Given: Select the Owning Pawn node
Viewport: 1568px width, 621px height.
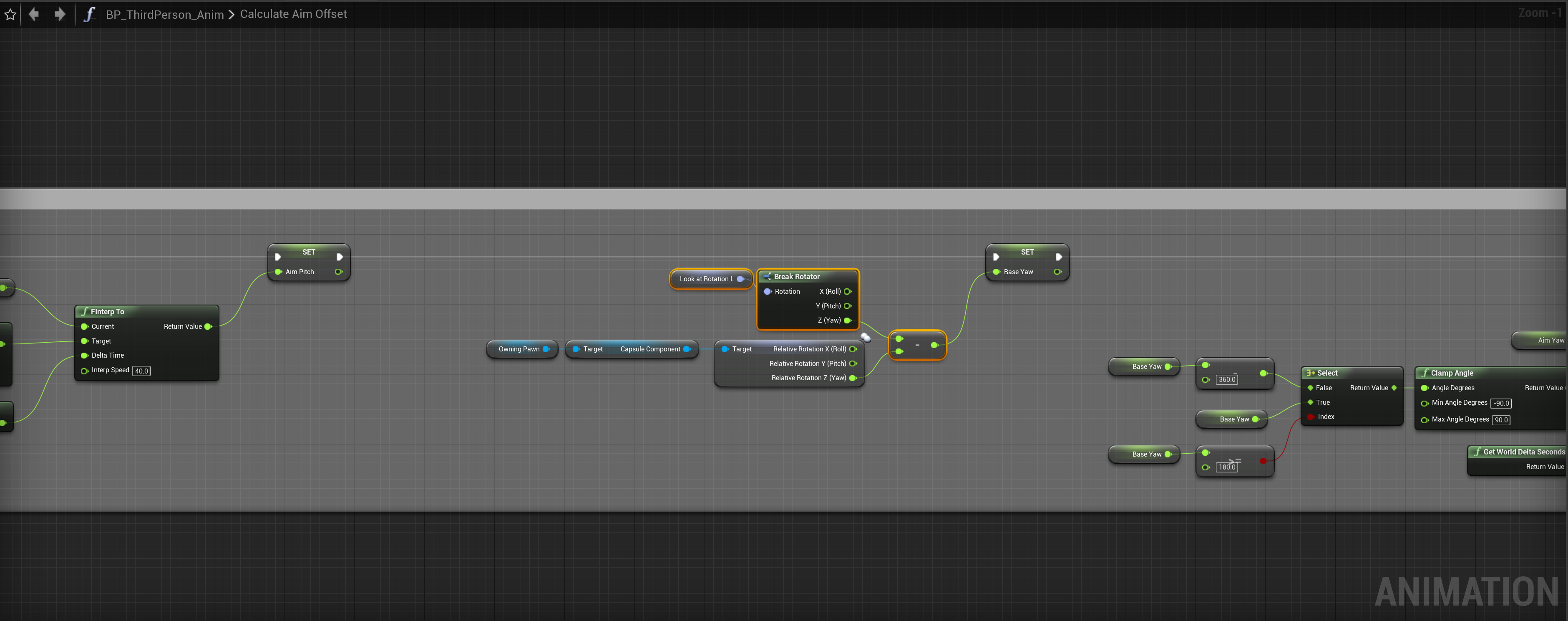Looking at the screenshot, I should pyautogui.click(x=518, y=349).
